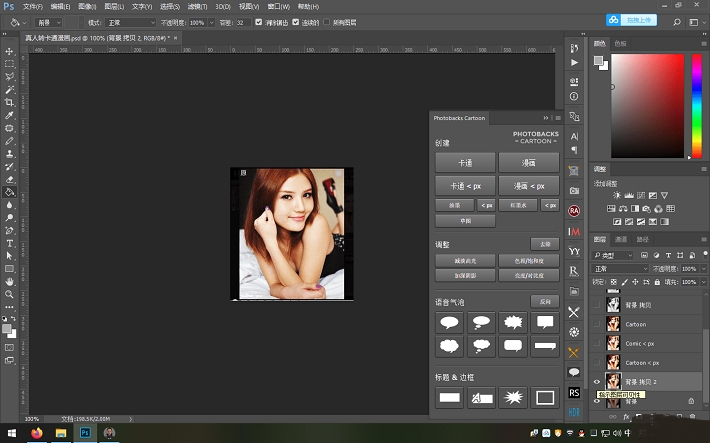Show the Cartoon layer visibility box
The width and height of the screenshot is (710, 443).
point(596,324)
